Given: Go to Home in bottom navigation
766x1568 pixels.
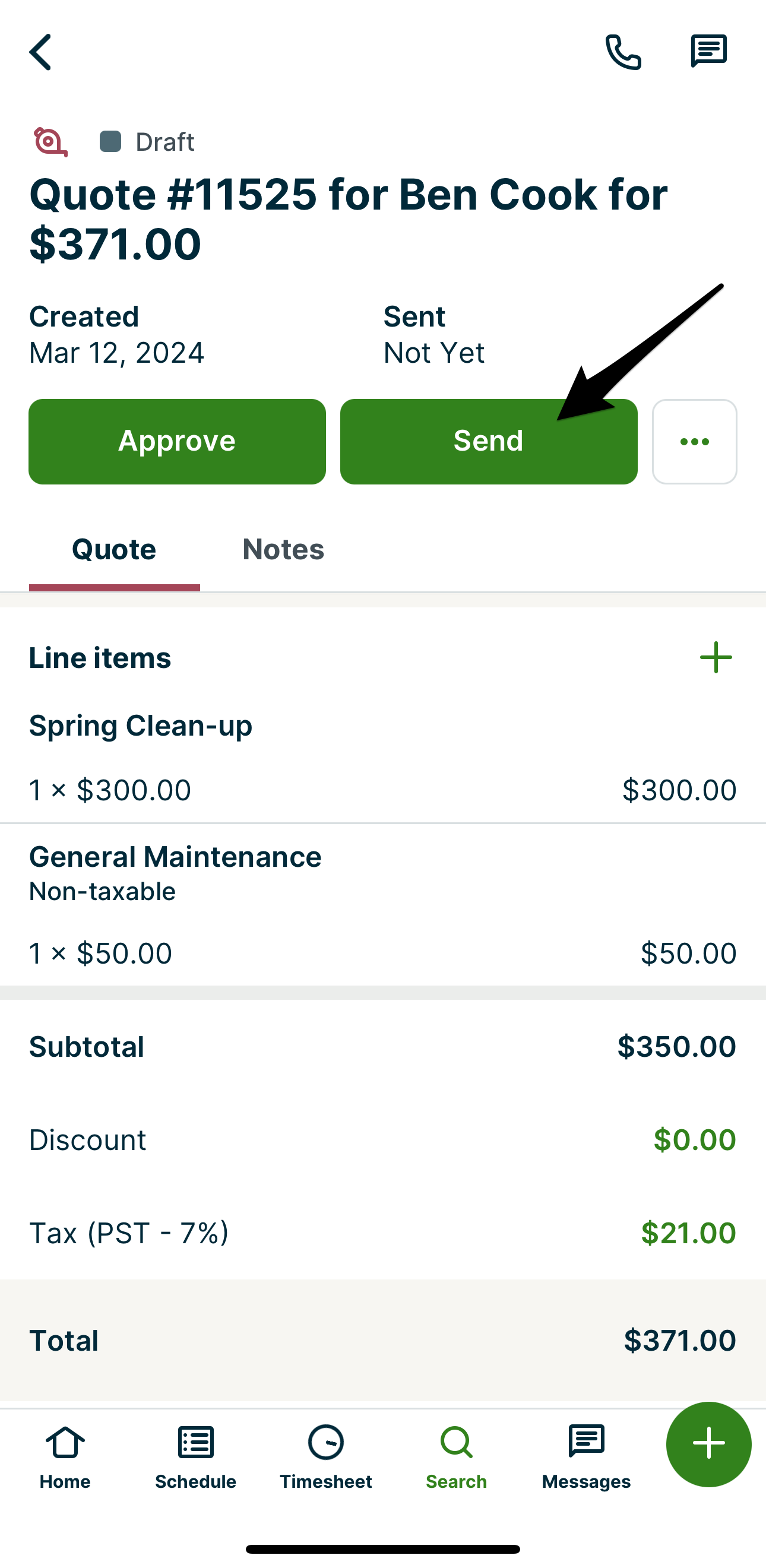Looking at the screenshot, I should 65,1456.
